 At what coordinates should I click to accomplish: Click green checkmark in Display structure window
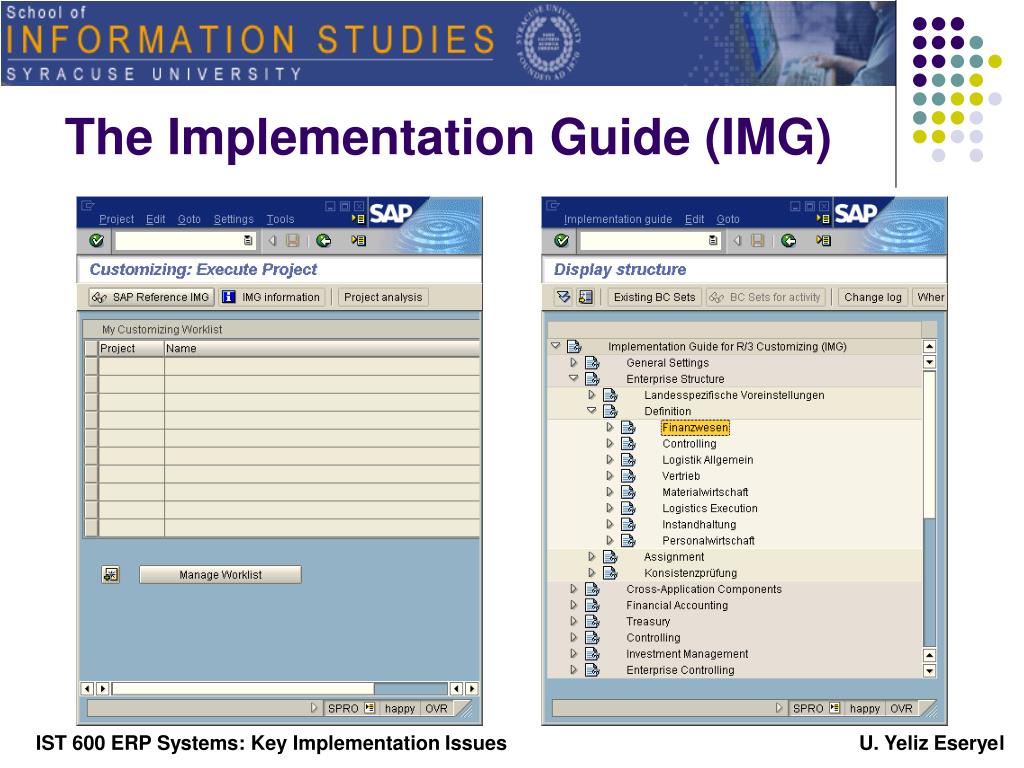(562, 241)
